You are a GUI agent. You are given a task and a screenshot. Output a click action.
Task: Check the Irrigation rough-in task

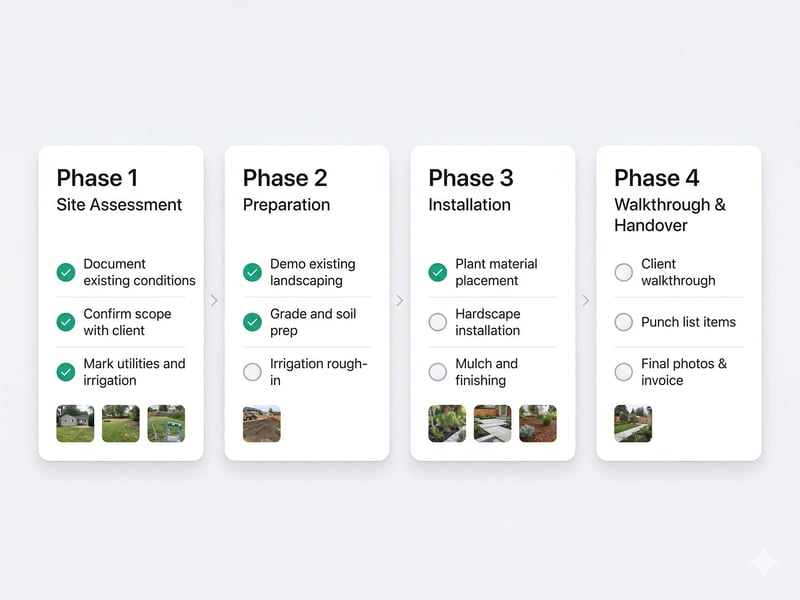point(252,372)
